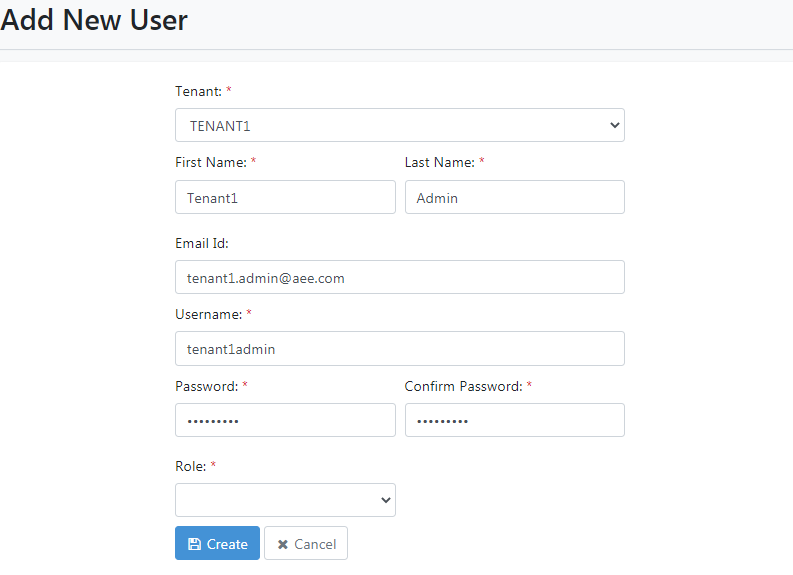The height and width of the screenshot is (575, 793).
Task: Click the Role dropdown chevron arrow
Action: point(385,500)
